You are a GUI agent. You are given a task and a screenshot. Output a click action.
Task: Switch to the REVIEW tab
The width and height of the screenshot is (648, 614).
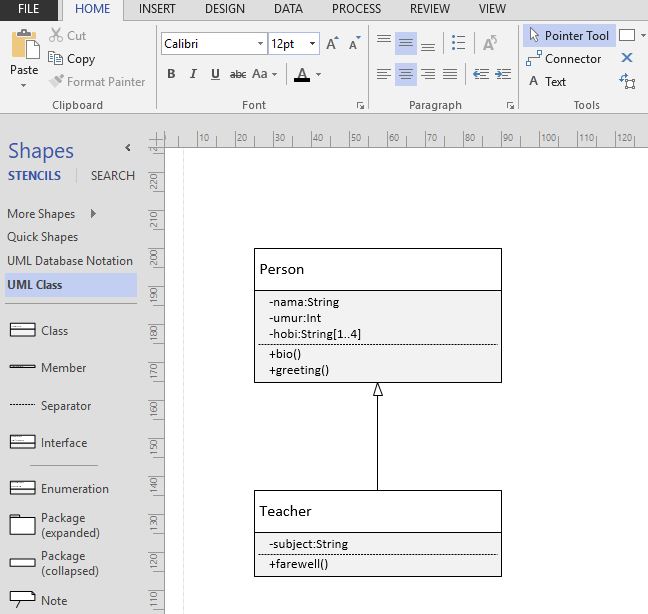(x=430, y=9)
